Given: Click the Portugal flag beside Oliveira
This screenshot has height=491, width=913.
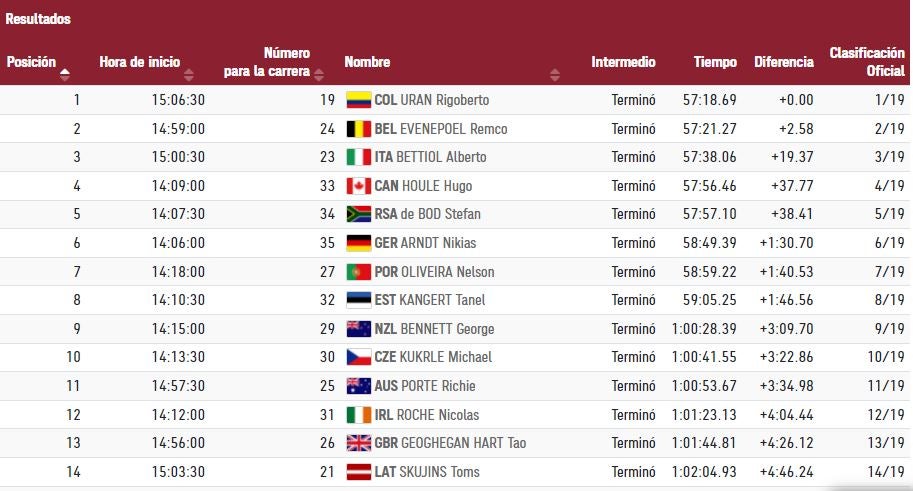Looking at the screenshot, I should (358, 272).
